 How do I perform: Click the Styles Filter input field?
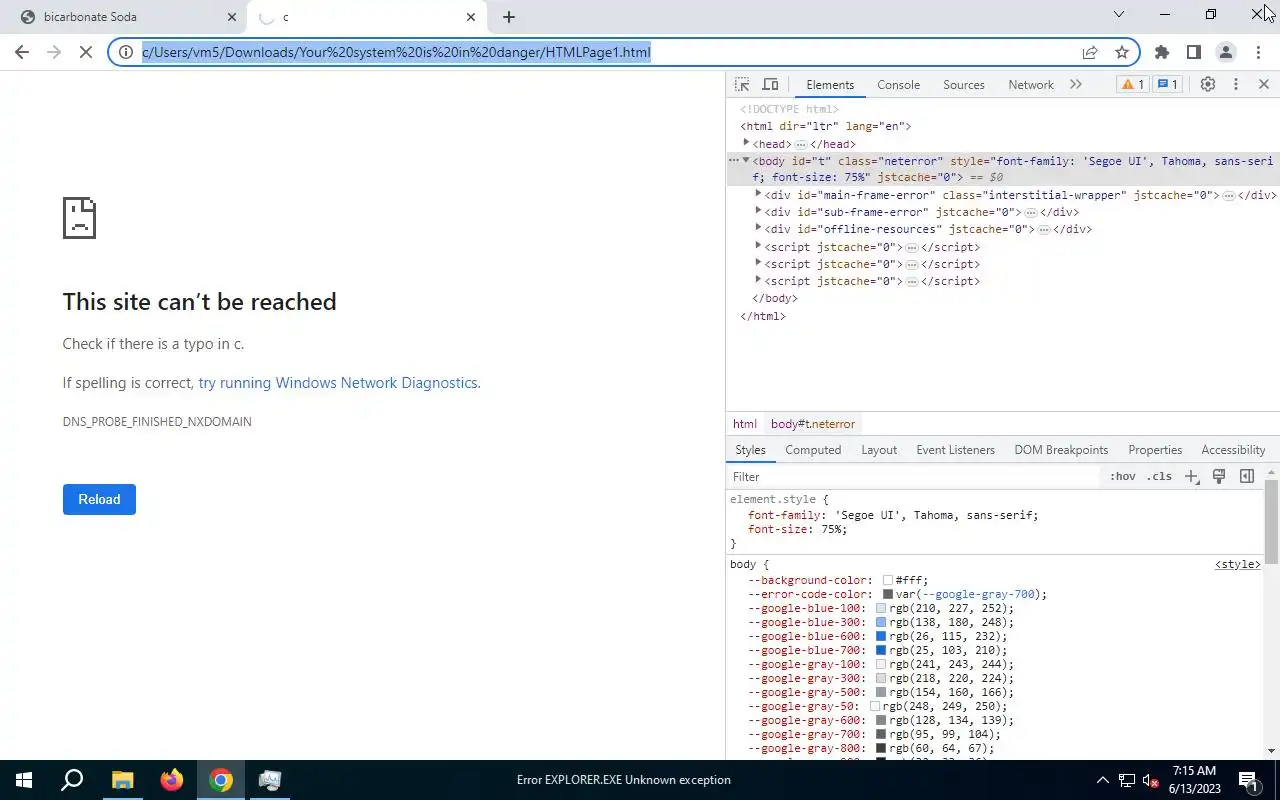915,477
